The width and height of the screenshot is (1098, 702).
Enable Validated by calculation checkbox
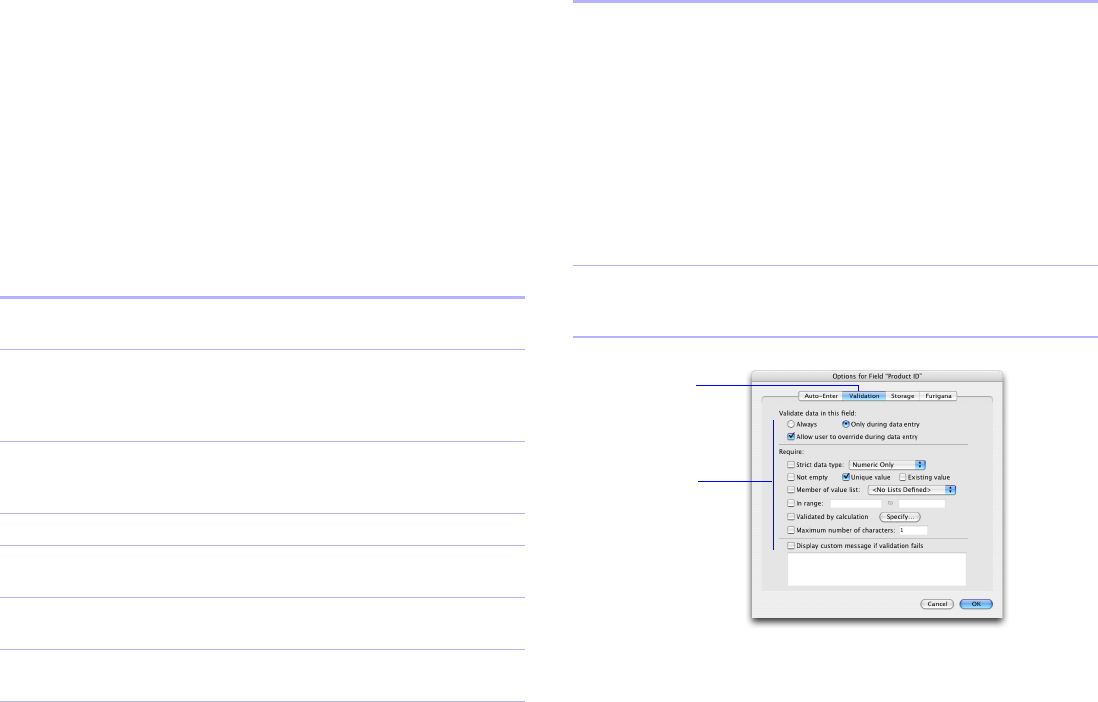click(x=791, y=516)
